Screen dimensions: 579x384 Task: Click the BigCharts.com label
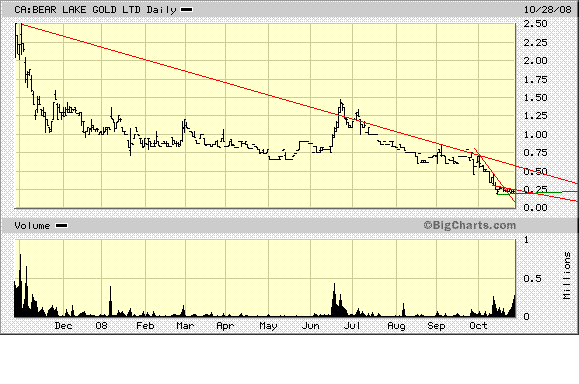(x=469, y=225)
